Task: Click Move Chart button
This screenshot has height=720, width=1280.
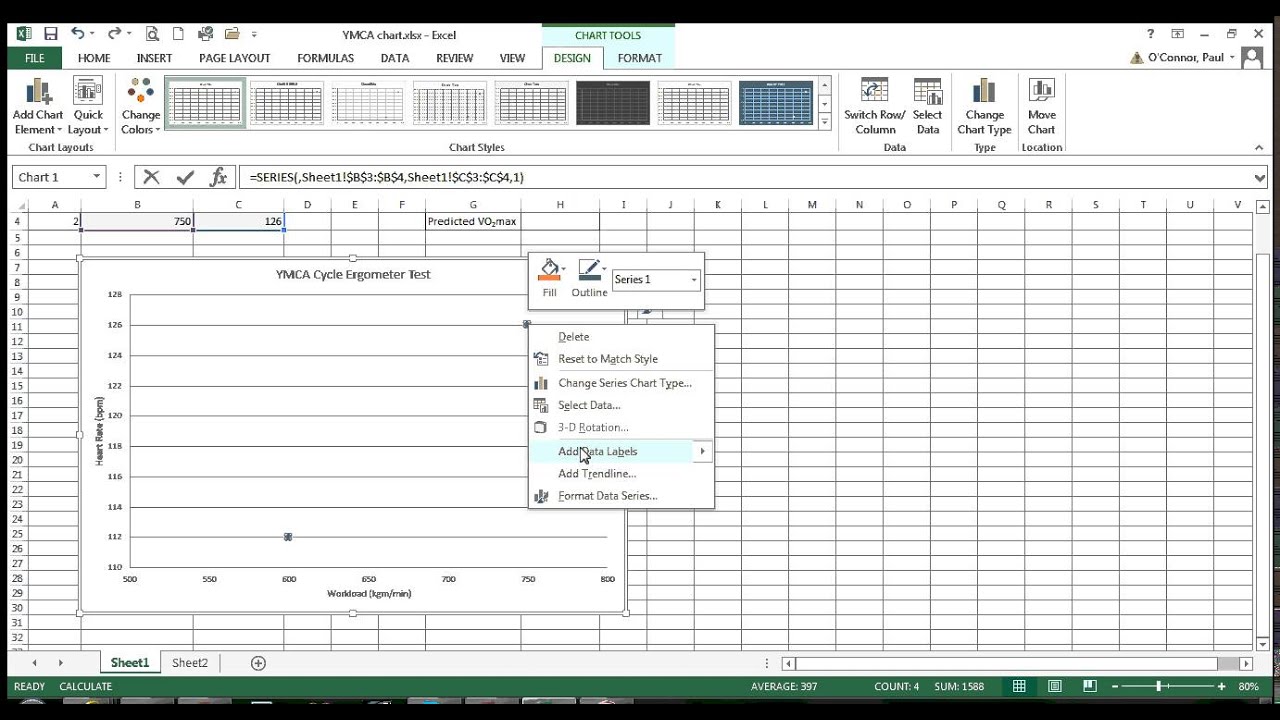Action: (1041, 107)
